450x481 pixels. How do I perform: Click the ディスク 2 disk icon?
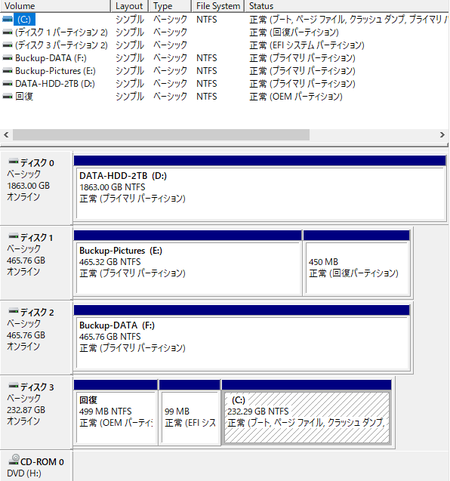pyautogui.click(x=13, y=311)
